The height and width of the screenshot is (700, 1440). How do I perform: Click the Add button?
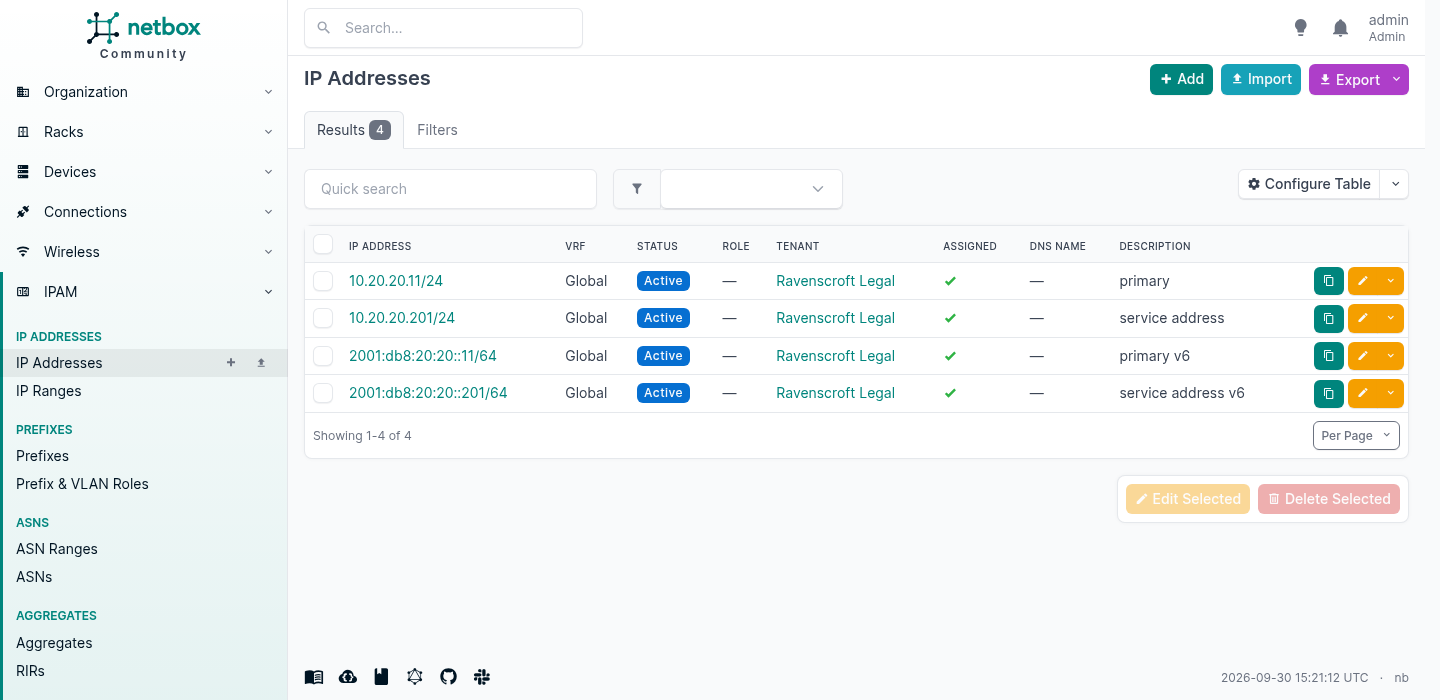click(x=1181, y=79)
